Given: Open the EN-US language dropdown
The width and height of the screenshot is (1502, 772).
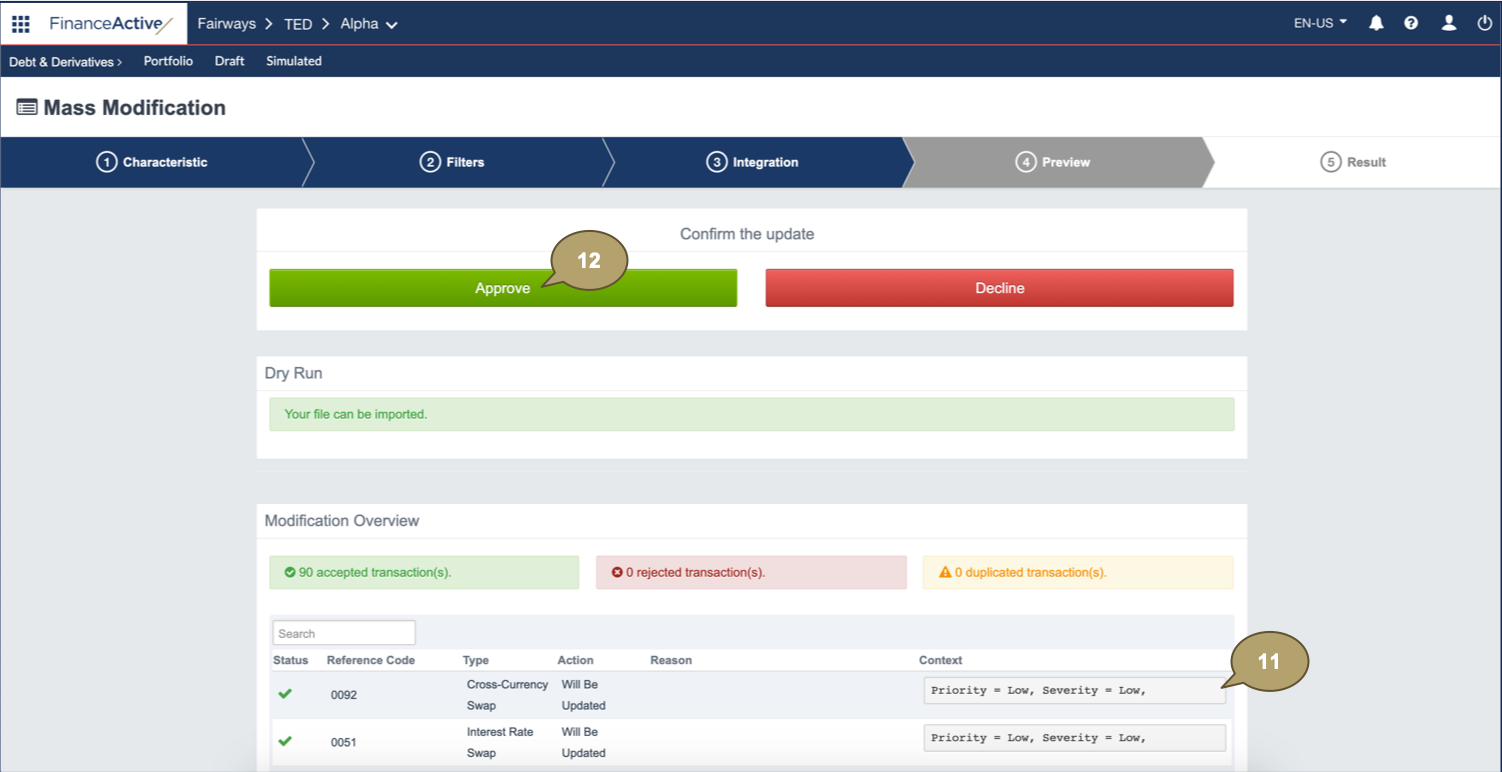Looking at the screenshot, I should tap(1320, 23).
